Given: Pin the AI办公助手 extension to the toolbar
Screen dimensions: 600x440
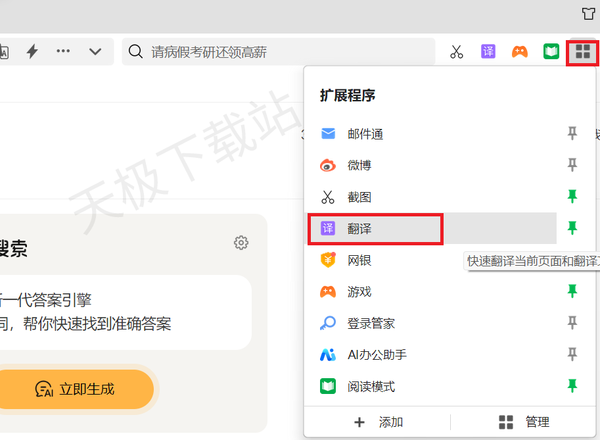Looking at the screenshot, I should point(572,354).
